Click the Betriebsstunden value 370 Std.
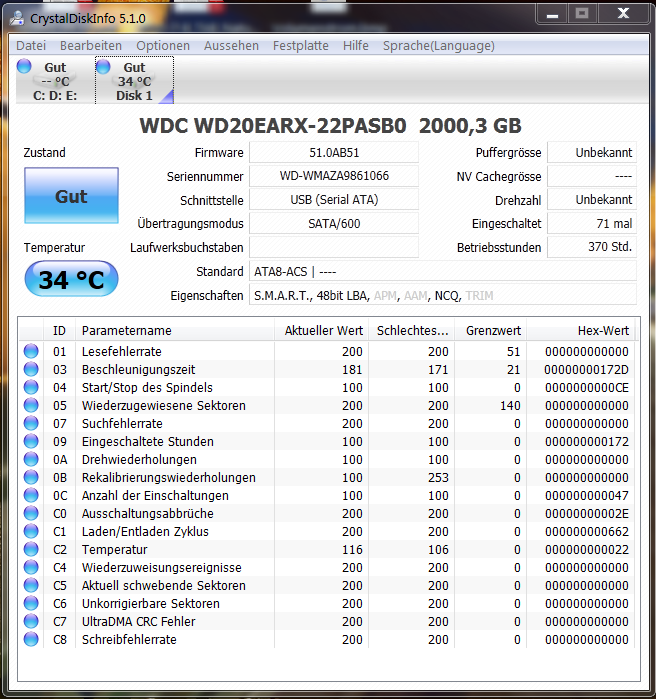The width and height of the screenshot is (656, 699). click(x=592, y=247)
